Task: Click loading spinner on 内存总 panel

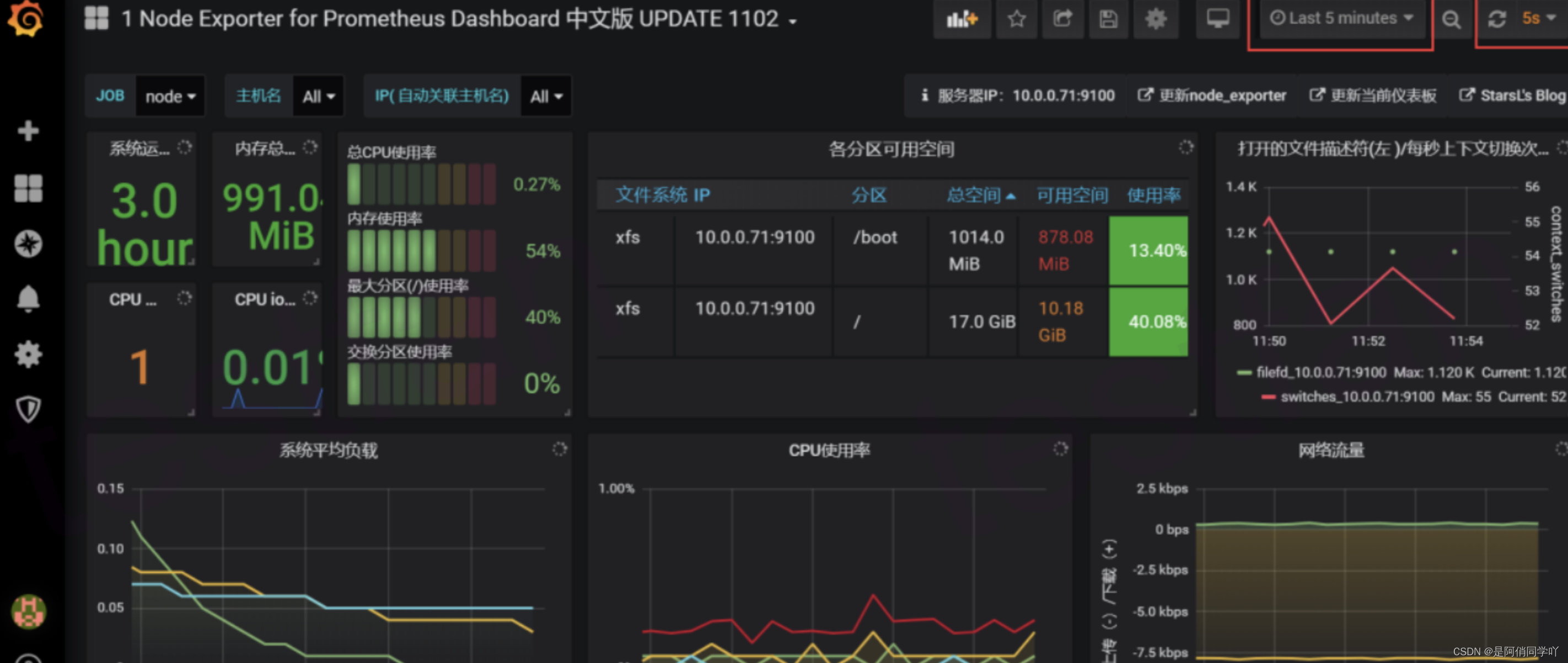Action: [x=310, y=147]
